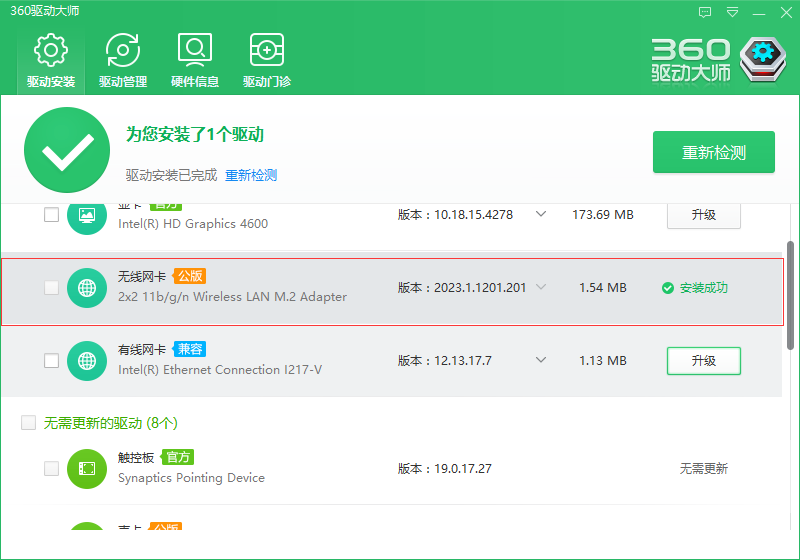Screen dimensions: 800x560
Task: Expand version dropdown for 2023.1.1201.201
Action: pyautogui.click(x=541, y=287)
